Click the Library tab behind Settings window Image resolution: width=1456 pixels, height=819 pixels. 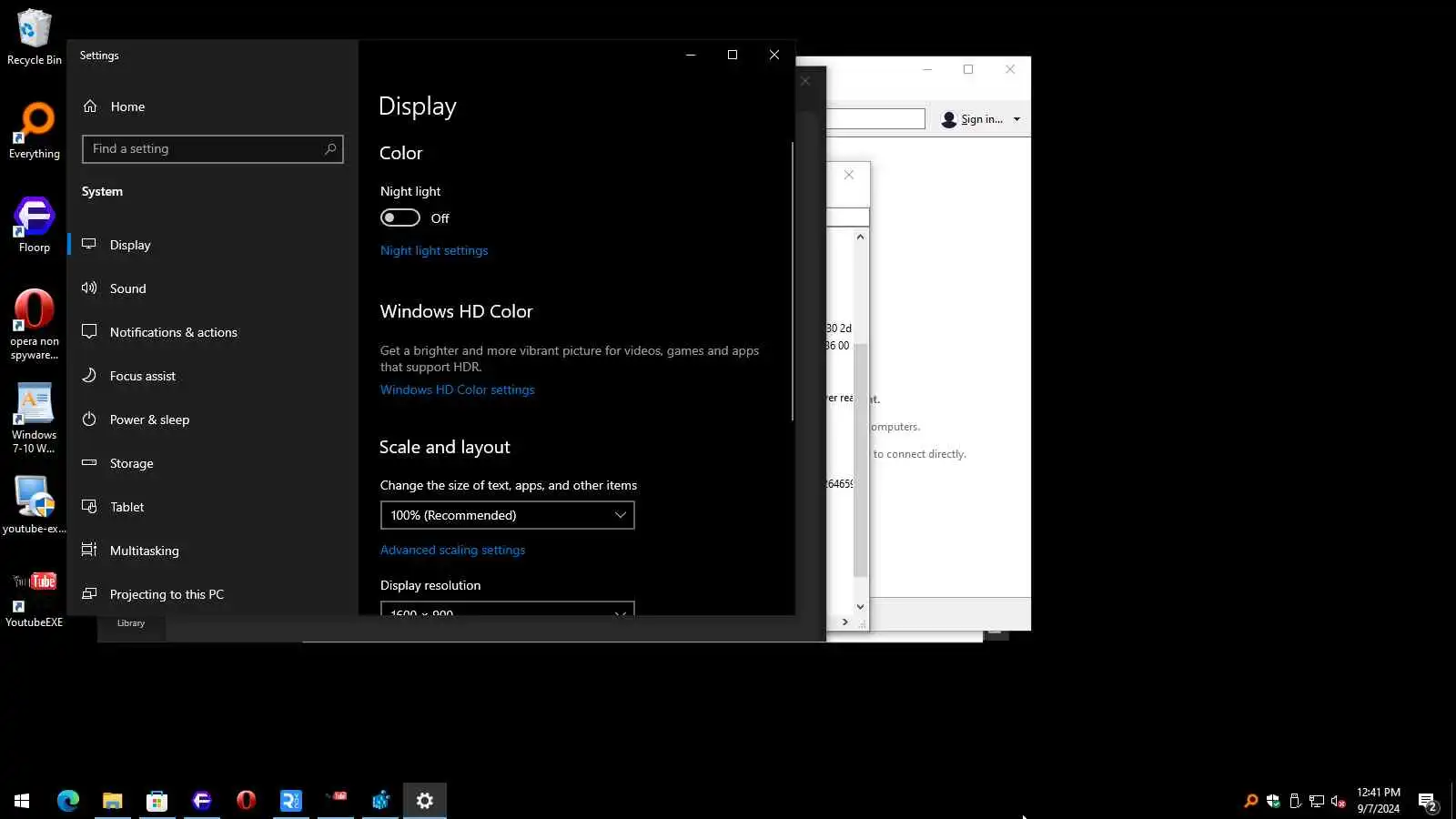pyautogui.click(x=131, y=624)
